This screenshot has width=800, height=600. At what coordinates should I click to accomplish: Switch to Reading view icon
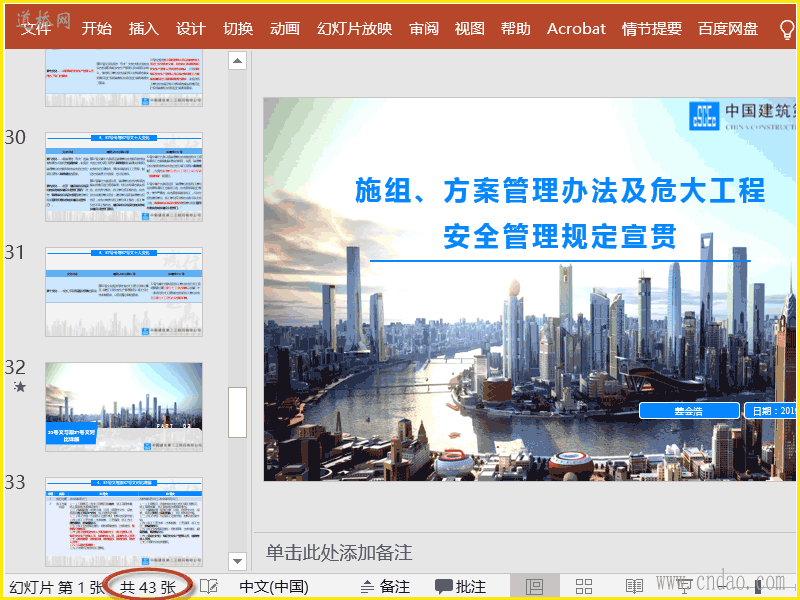coord(634,587)
